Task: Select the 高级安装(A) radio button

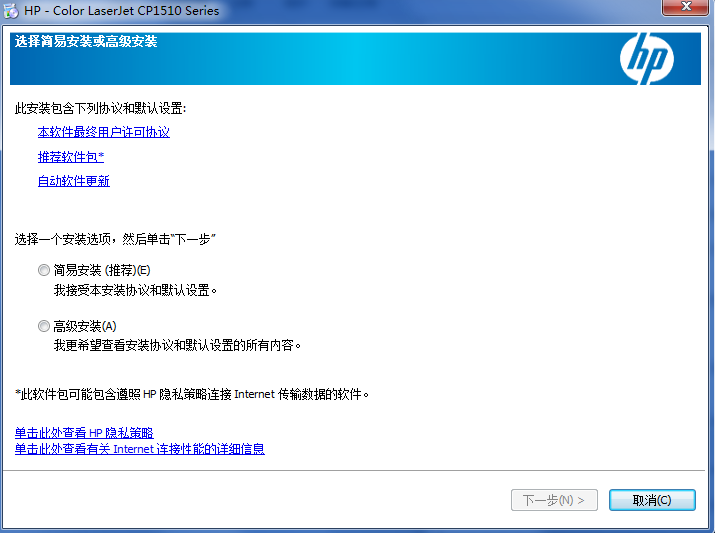Action: (x=44, y=326)
